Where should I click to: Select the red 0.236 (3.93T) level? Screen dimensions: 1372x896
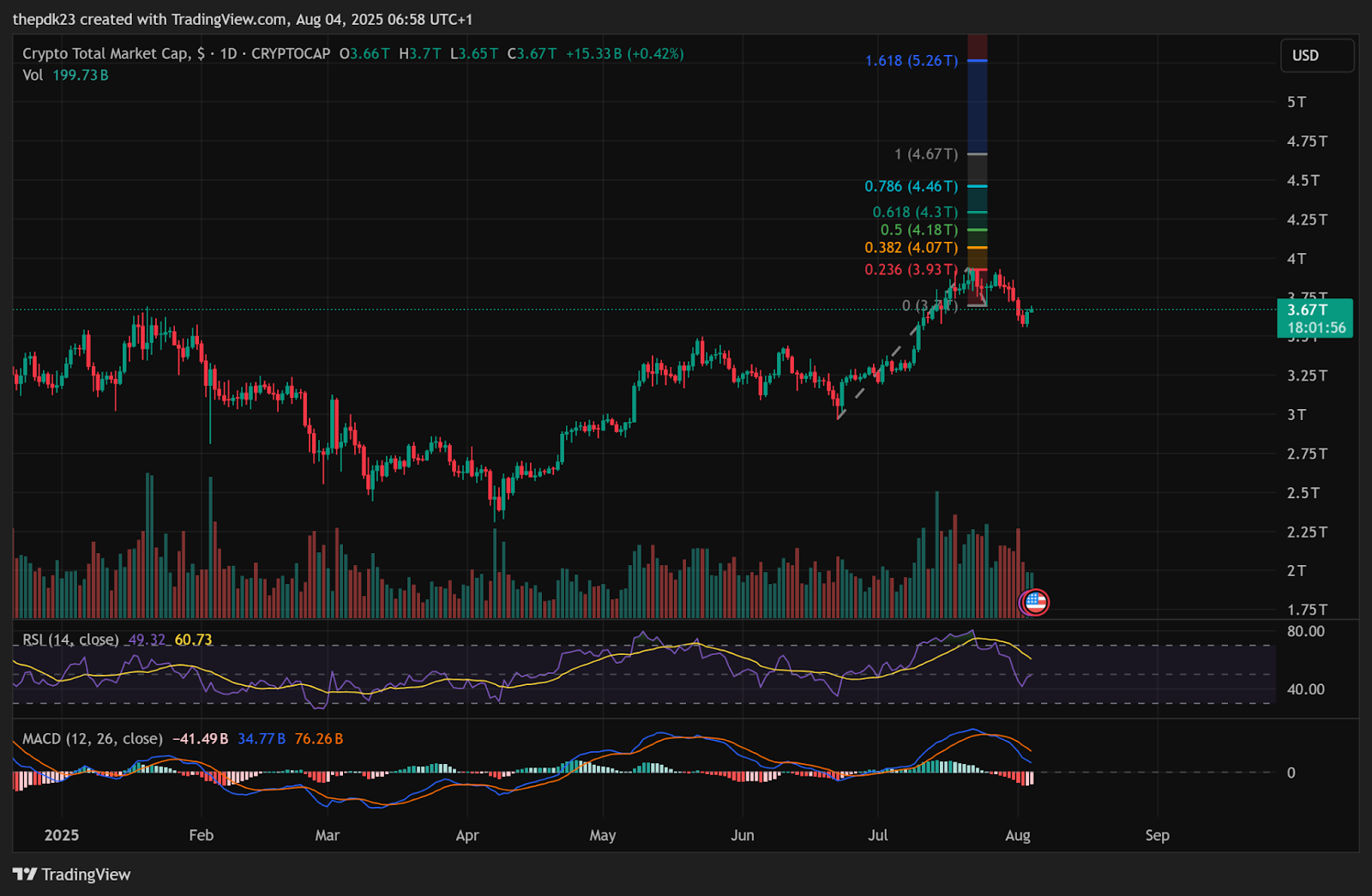(911, 269)
